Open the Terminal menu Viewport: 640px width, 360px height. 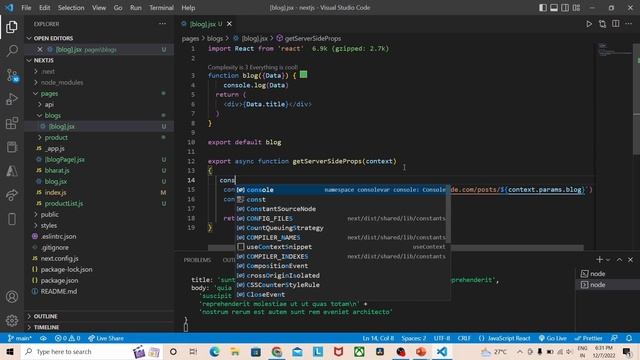pyautogui.click(x=161, y=8)
